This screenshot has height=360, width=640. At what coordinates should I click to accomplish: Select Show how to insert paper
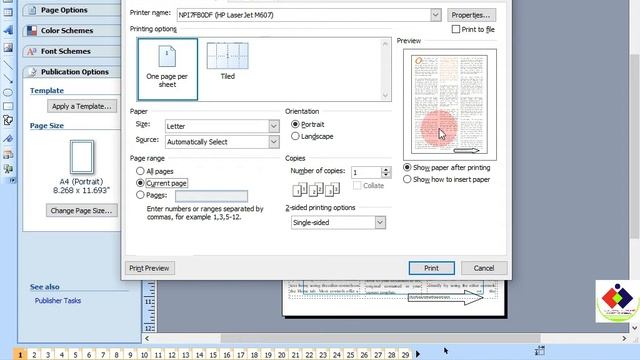pos(407,179)
